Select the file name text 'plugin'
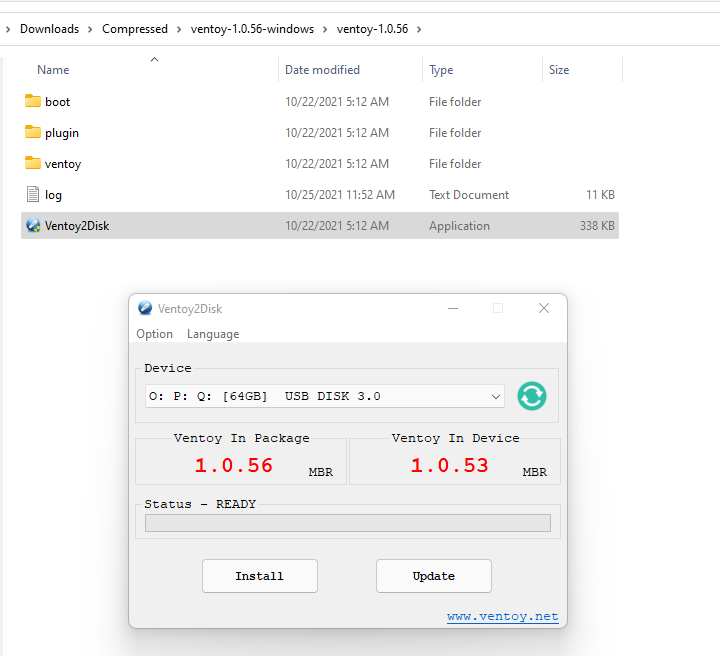The height and width of the screenshot is (656, 720). point(62,133)
